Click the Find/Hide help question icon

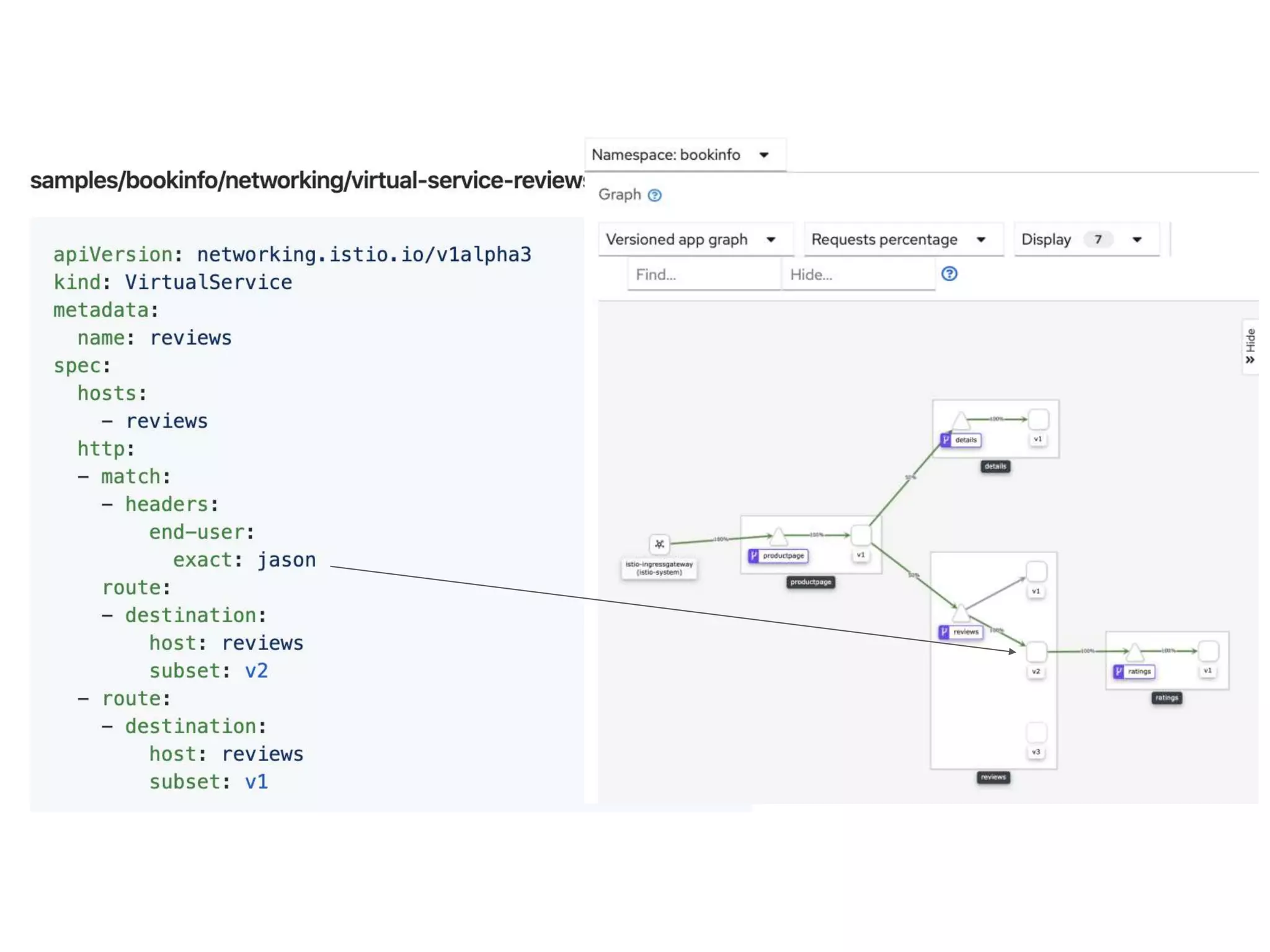[949, 274]
